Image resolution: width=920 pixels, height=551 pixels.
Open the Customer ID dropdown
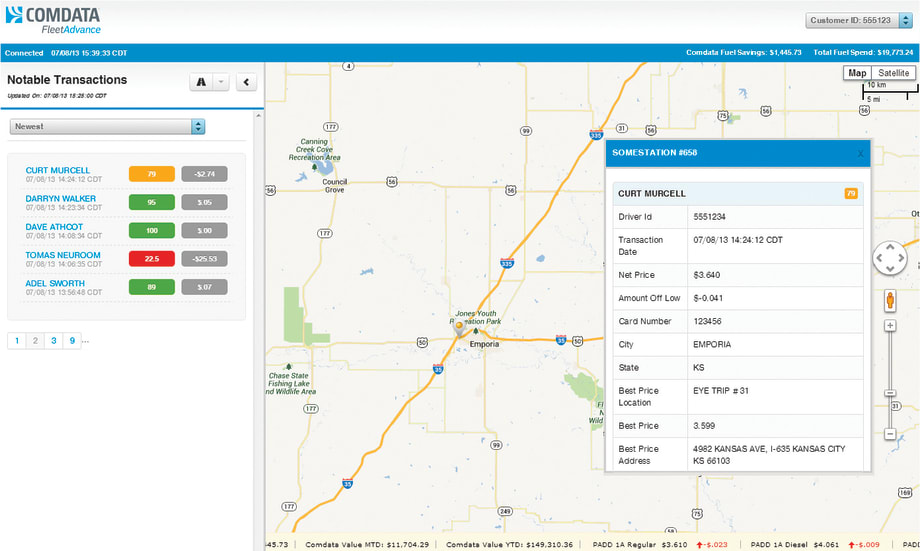point(858,20)
